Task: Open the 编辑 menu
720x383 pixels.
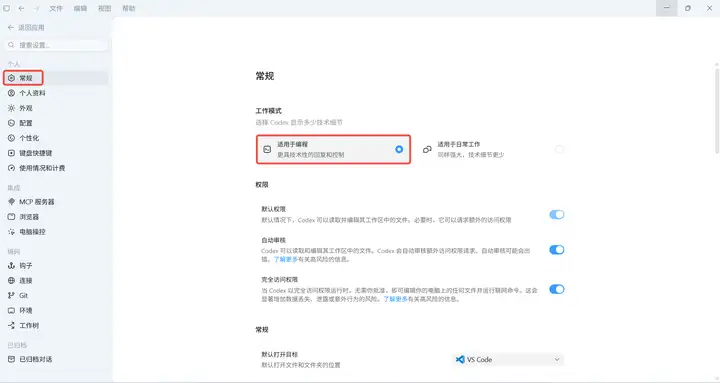Action: click(80, 8)
